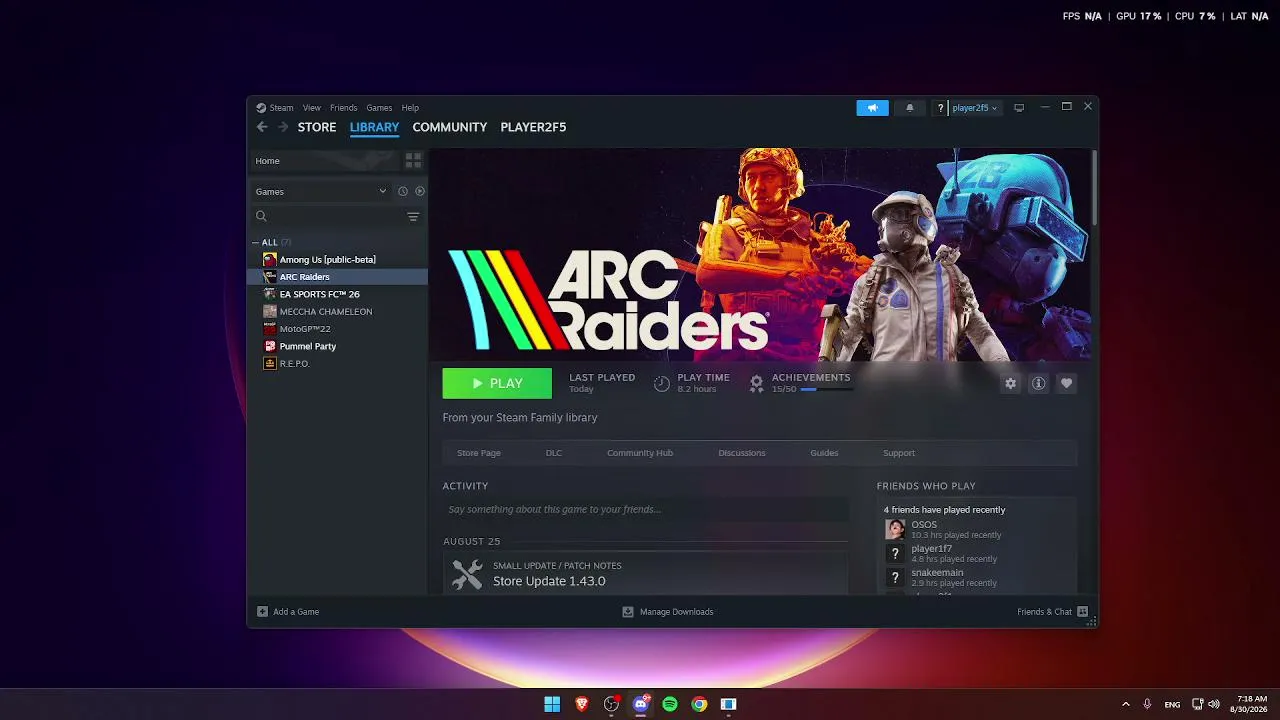Switch library to collections grid view

tap(413, 161)
